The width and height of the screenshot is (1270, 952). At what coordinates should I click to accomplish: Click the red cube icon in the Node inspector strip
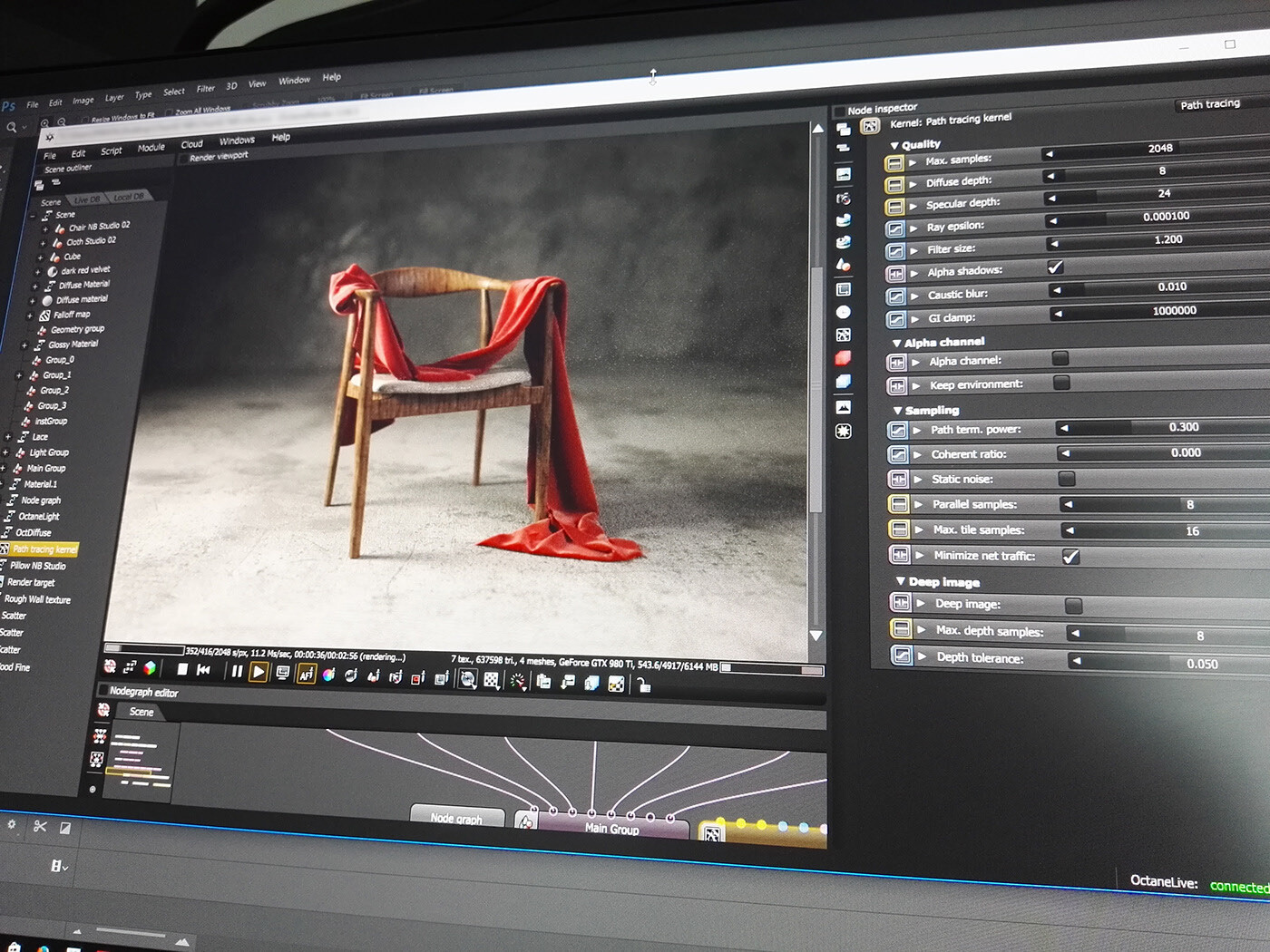(843, 358)
